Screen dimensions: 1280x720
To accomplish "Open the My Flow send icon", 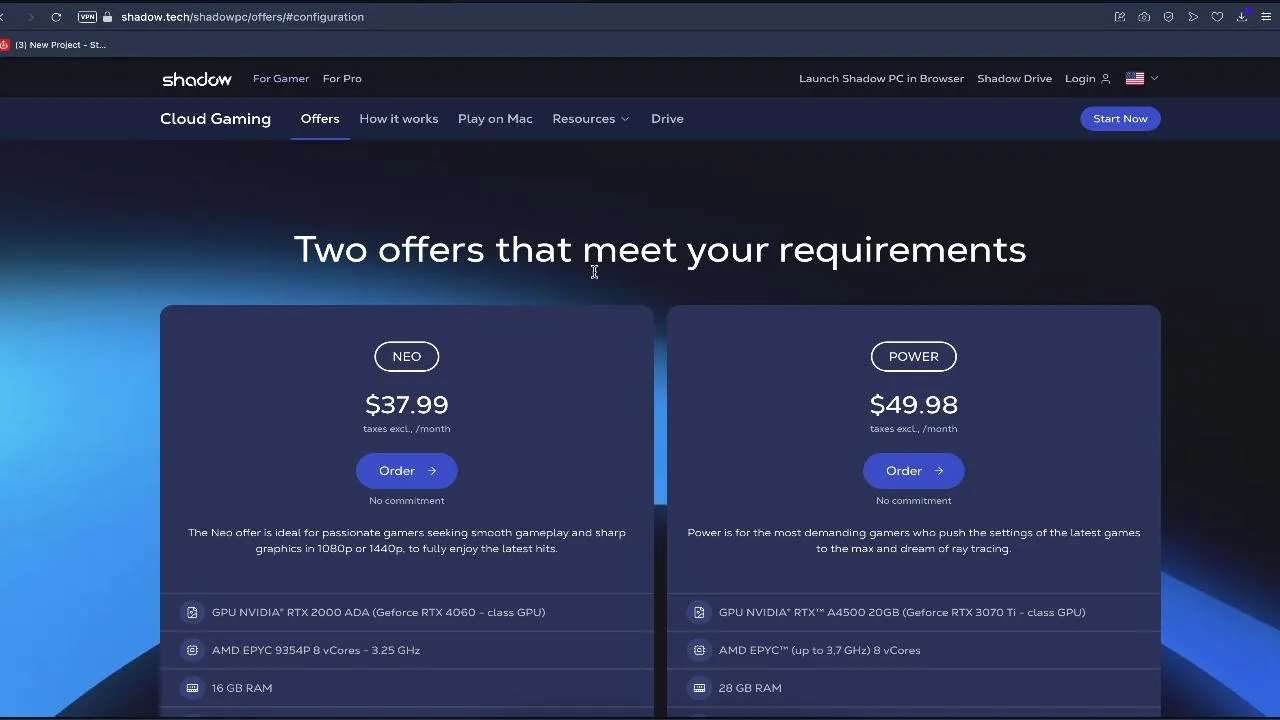I will (1193, 17).
